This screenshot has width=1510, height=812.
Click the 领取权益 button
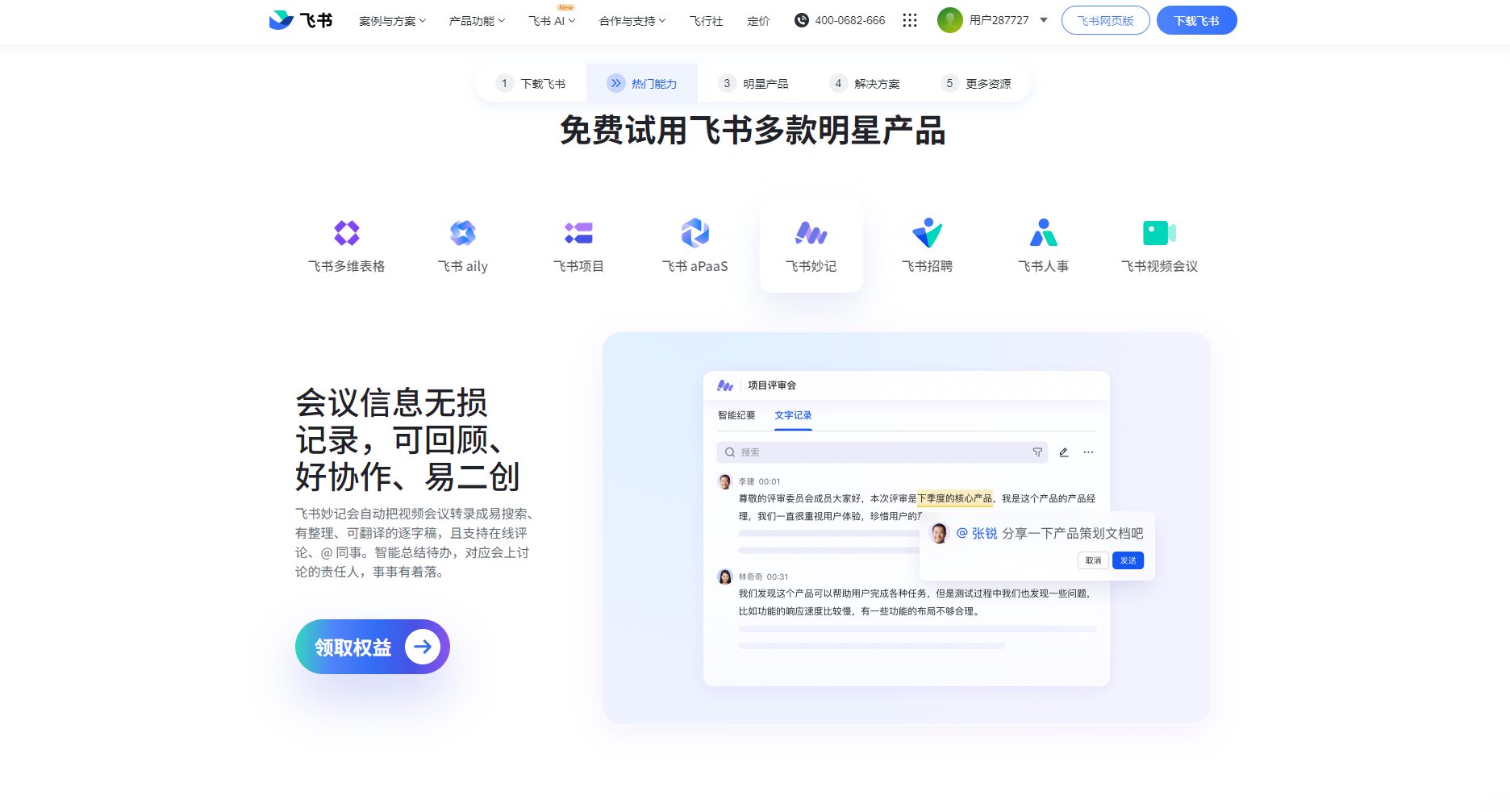point(372,647)
